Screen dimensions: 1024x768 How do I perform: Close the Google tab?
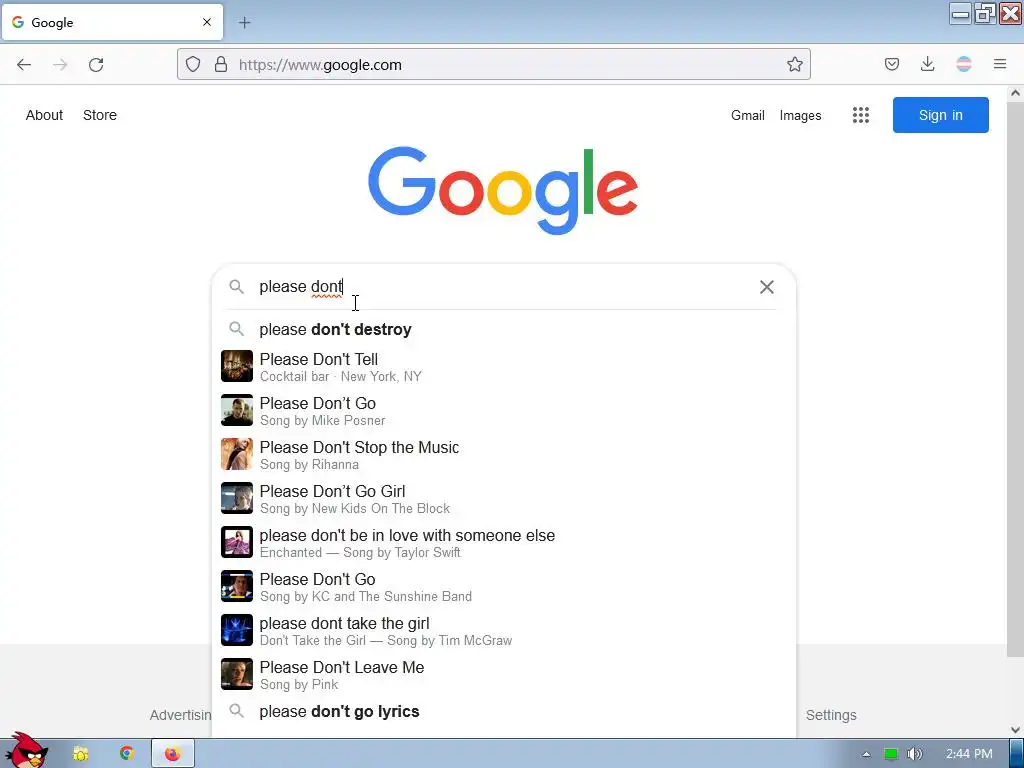[207, 22]
